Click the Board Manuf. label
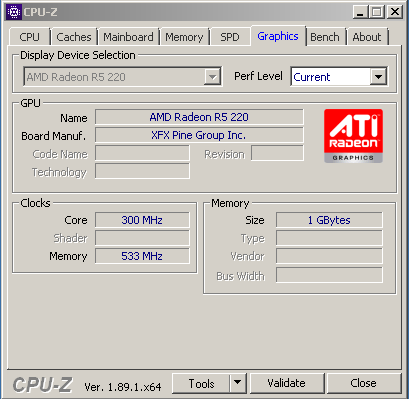 tap(53, 136)
